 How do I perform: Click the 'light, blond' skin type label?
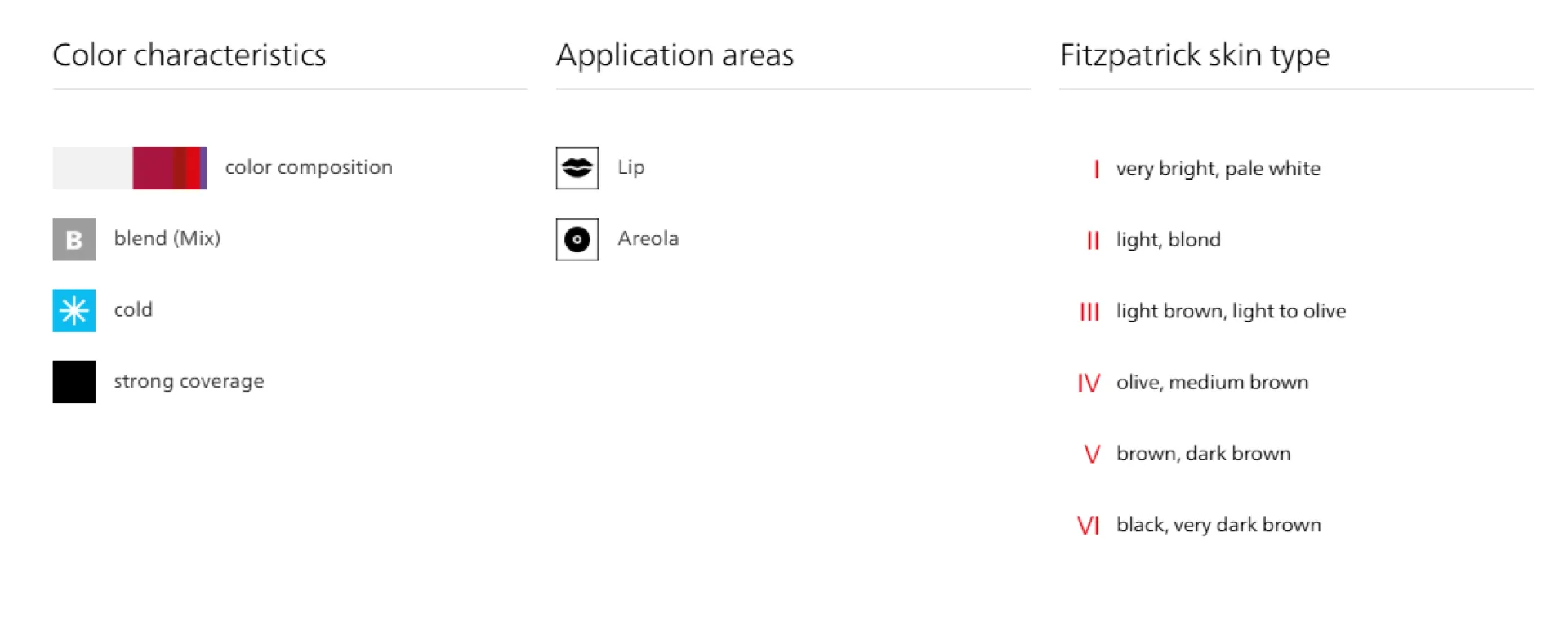(x=1168, y=240)
